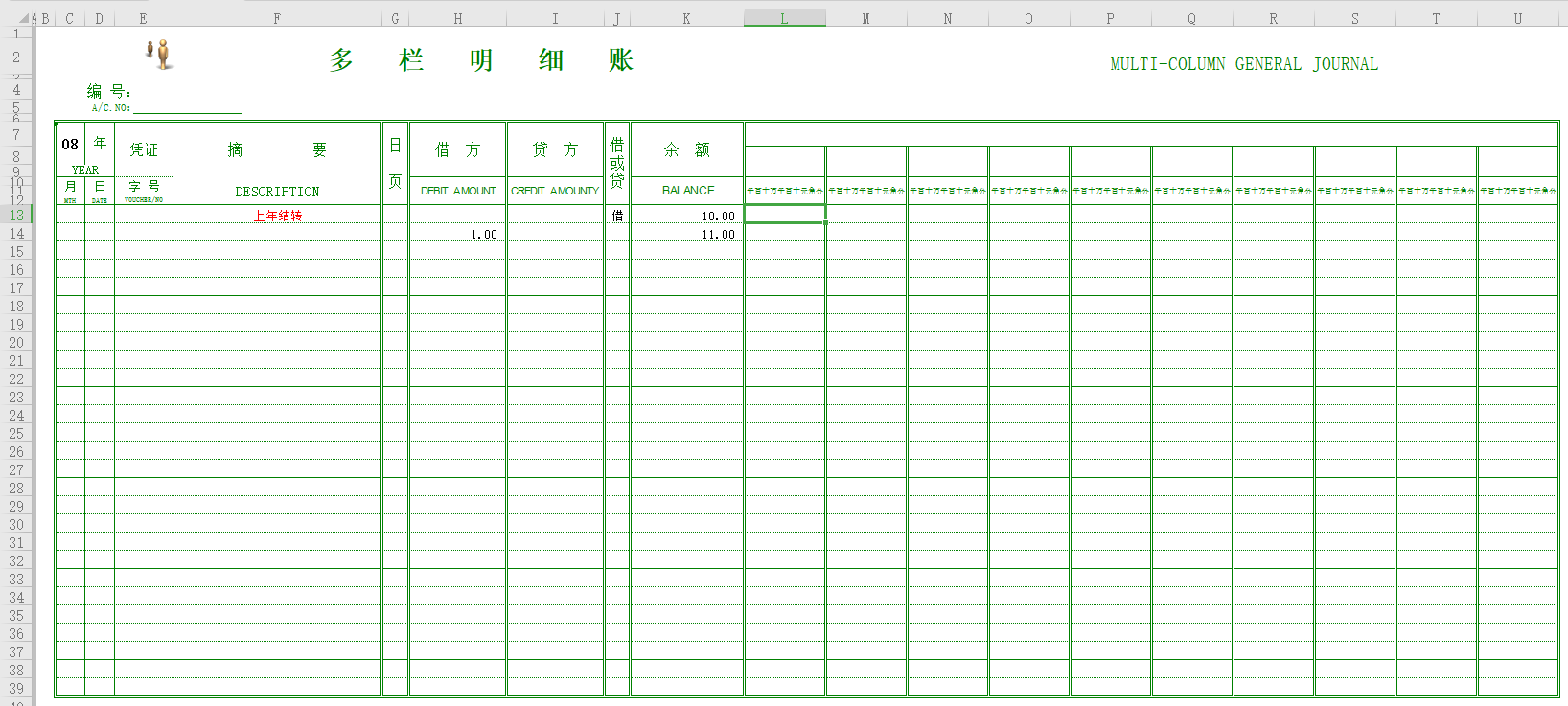This screenshot has width=1568, height=706.
Task: Click the balance cell showing 10.00
Action: (x=687, y=216)
